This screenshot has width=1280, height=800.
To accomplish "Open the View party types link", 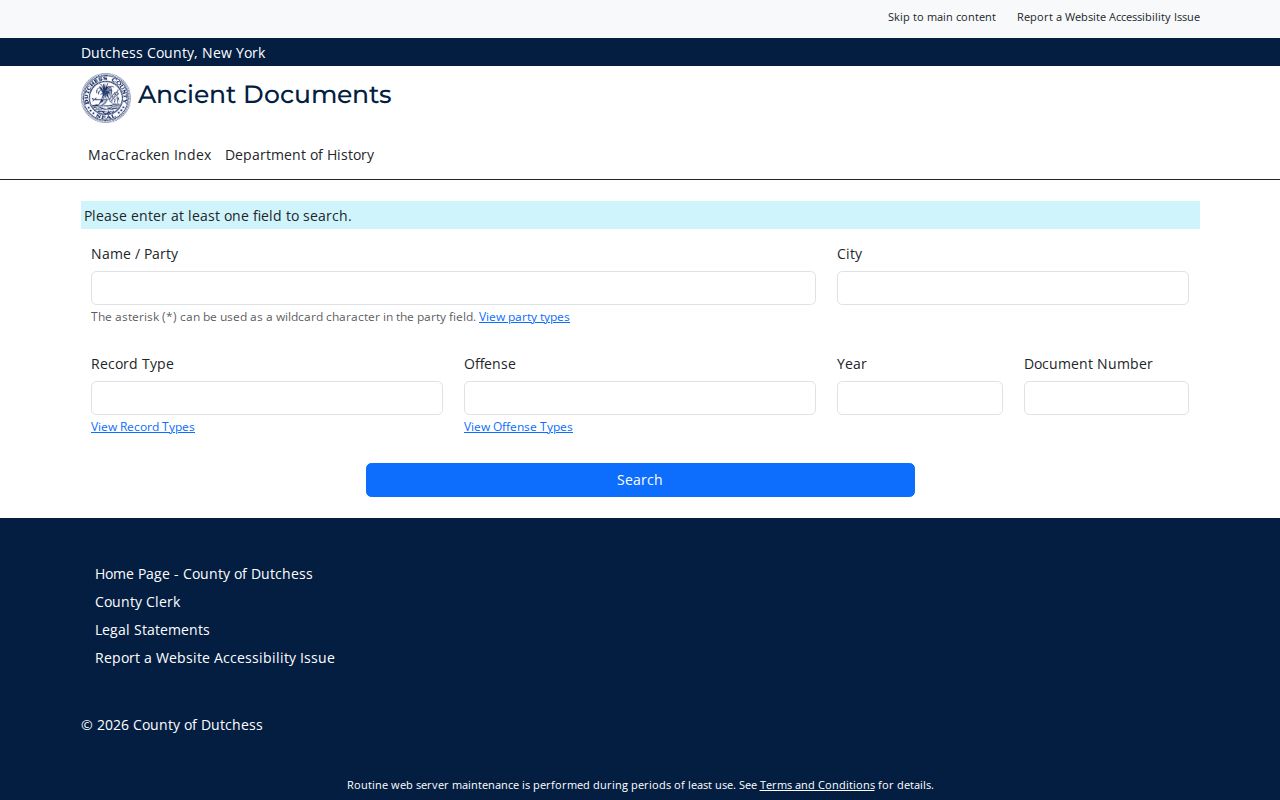I will 524,317.
